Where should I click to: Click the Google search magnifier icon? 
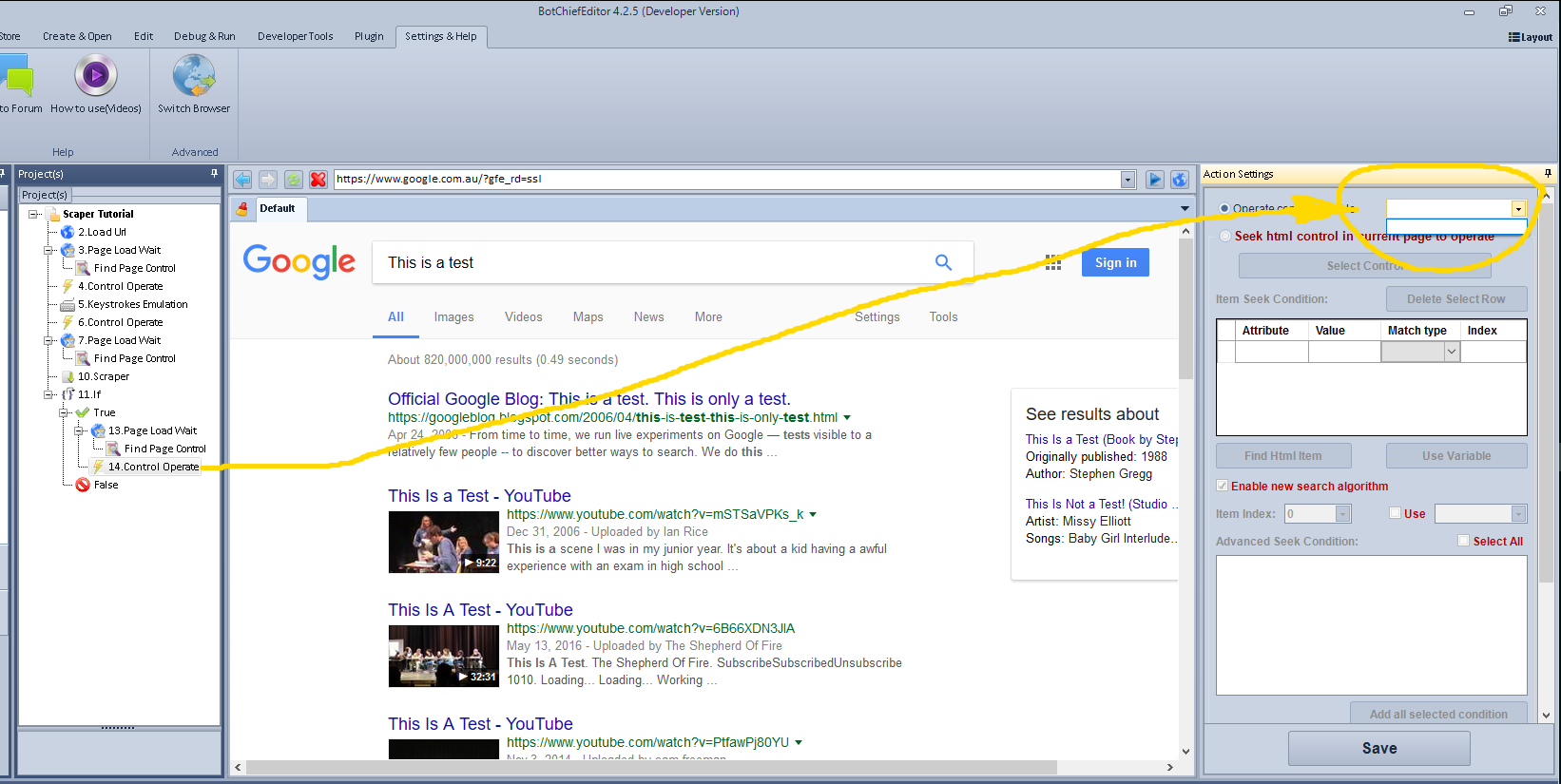coord(943,262)
